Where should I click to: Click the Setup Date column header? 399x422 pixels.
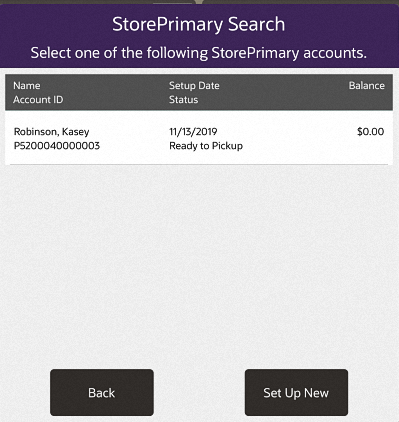click(194, 86)
